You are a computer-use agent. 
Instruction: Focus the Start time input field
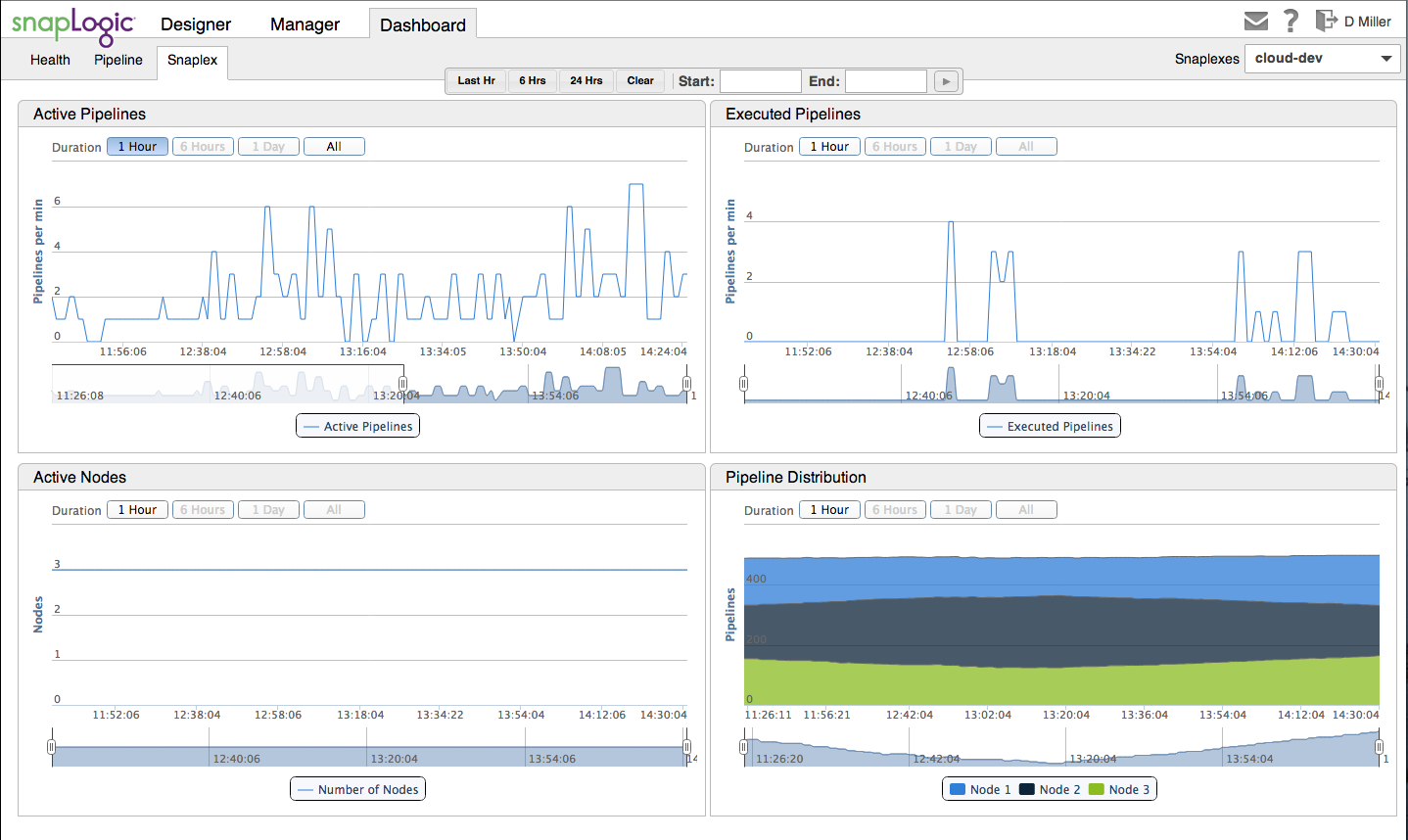[761, 81]
